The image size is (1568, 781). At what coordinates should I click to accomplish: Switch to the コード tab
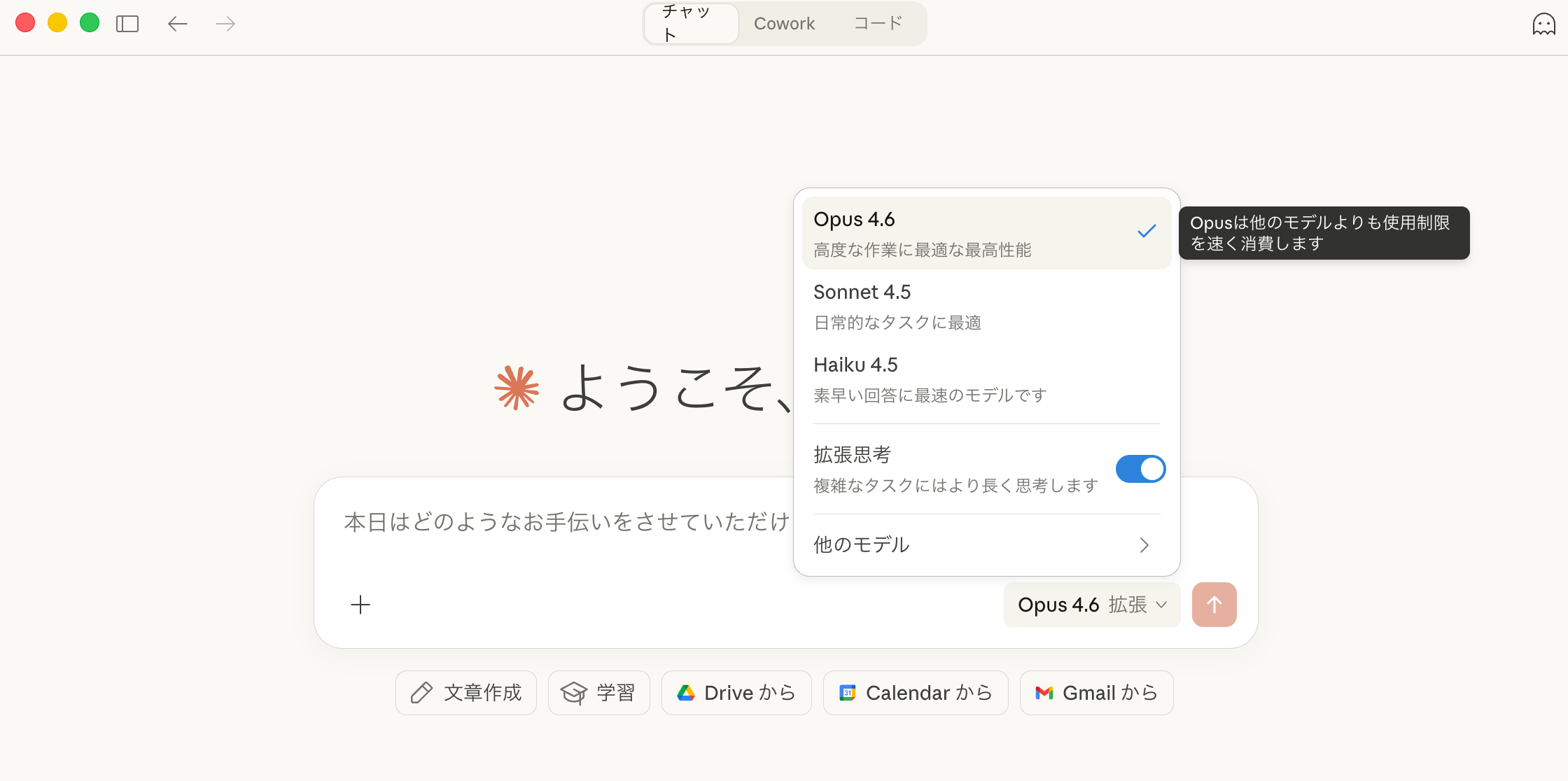click(878, 24)
